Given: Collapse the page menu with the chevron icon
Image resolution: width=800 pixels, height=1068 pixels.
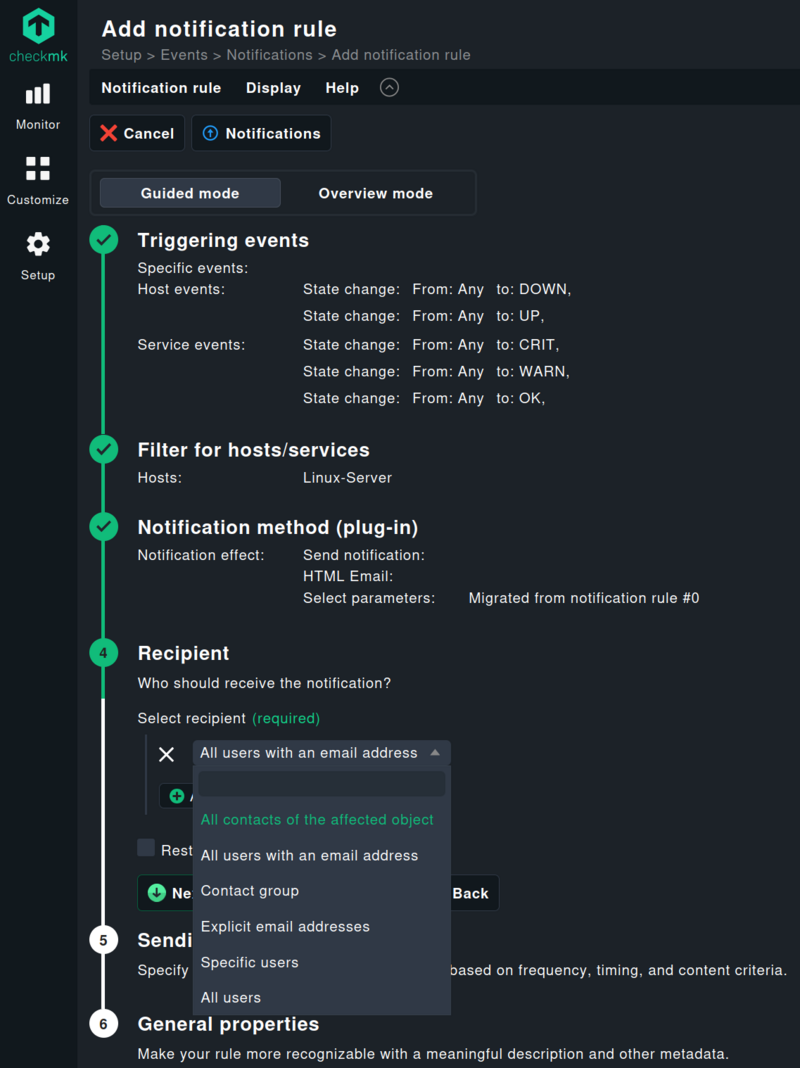Looking at the screenshot, I should (389, 87).
